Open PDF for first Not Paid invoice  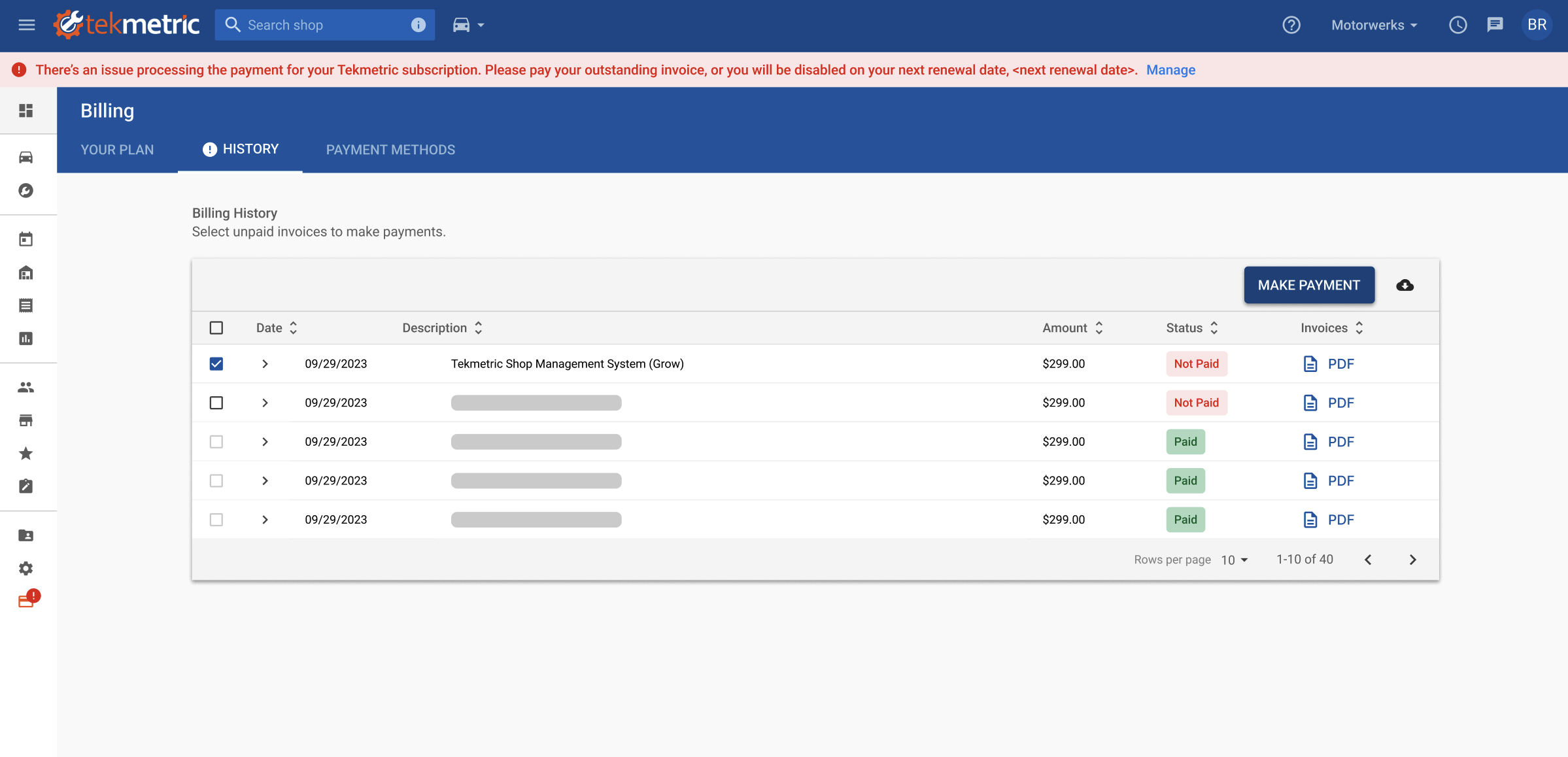(x=1328, y=363)
